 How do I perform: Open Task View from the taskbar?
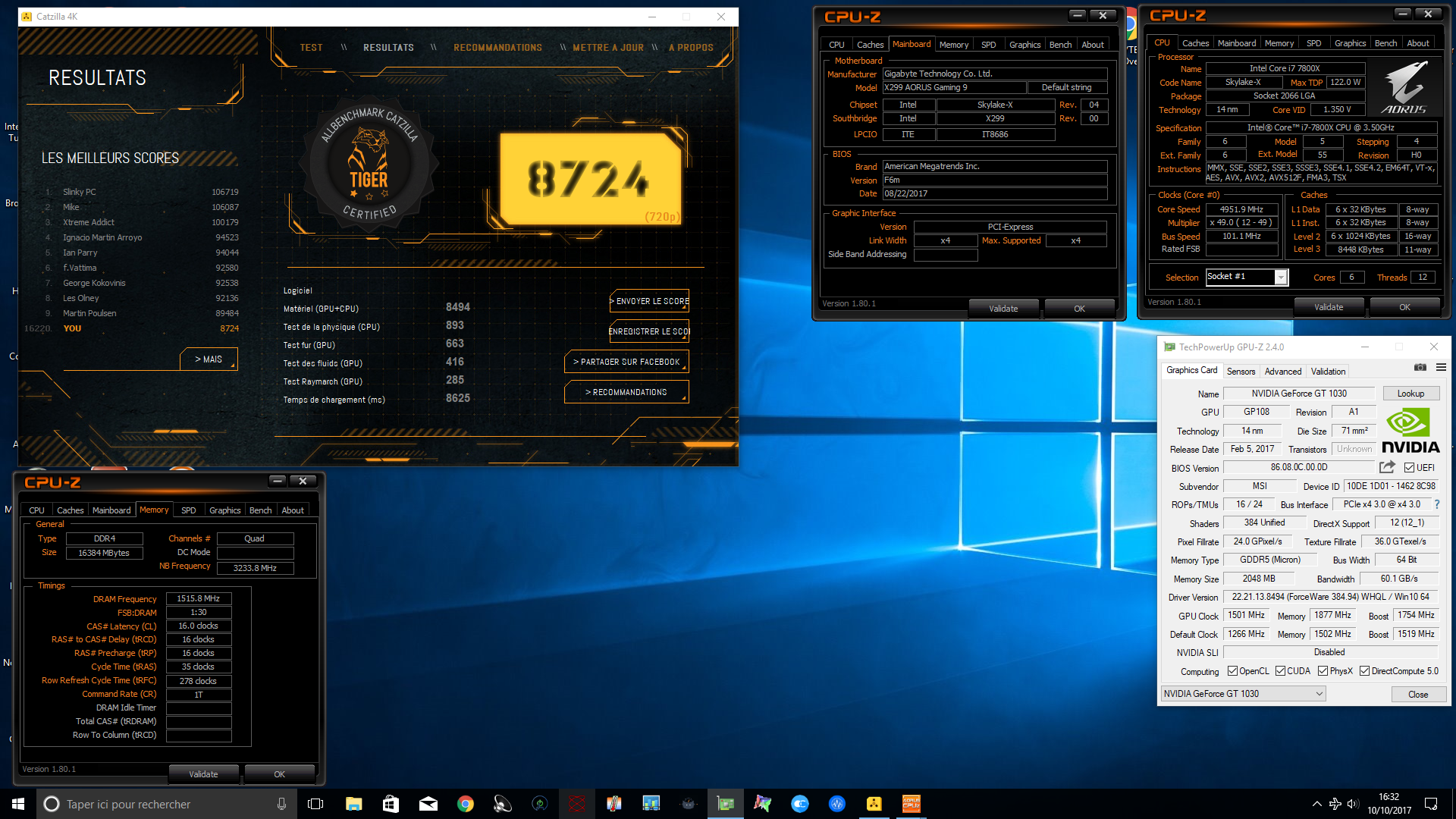click(x=315, y=804)
